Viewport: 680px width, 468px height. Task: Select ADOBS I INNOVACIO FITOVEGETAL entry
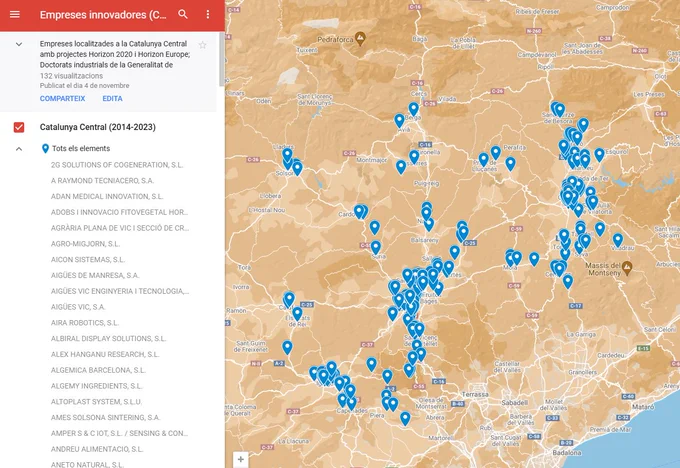[x=119, y=212]
